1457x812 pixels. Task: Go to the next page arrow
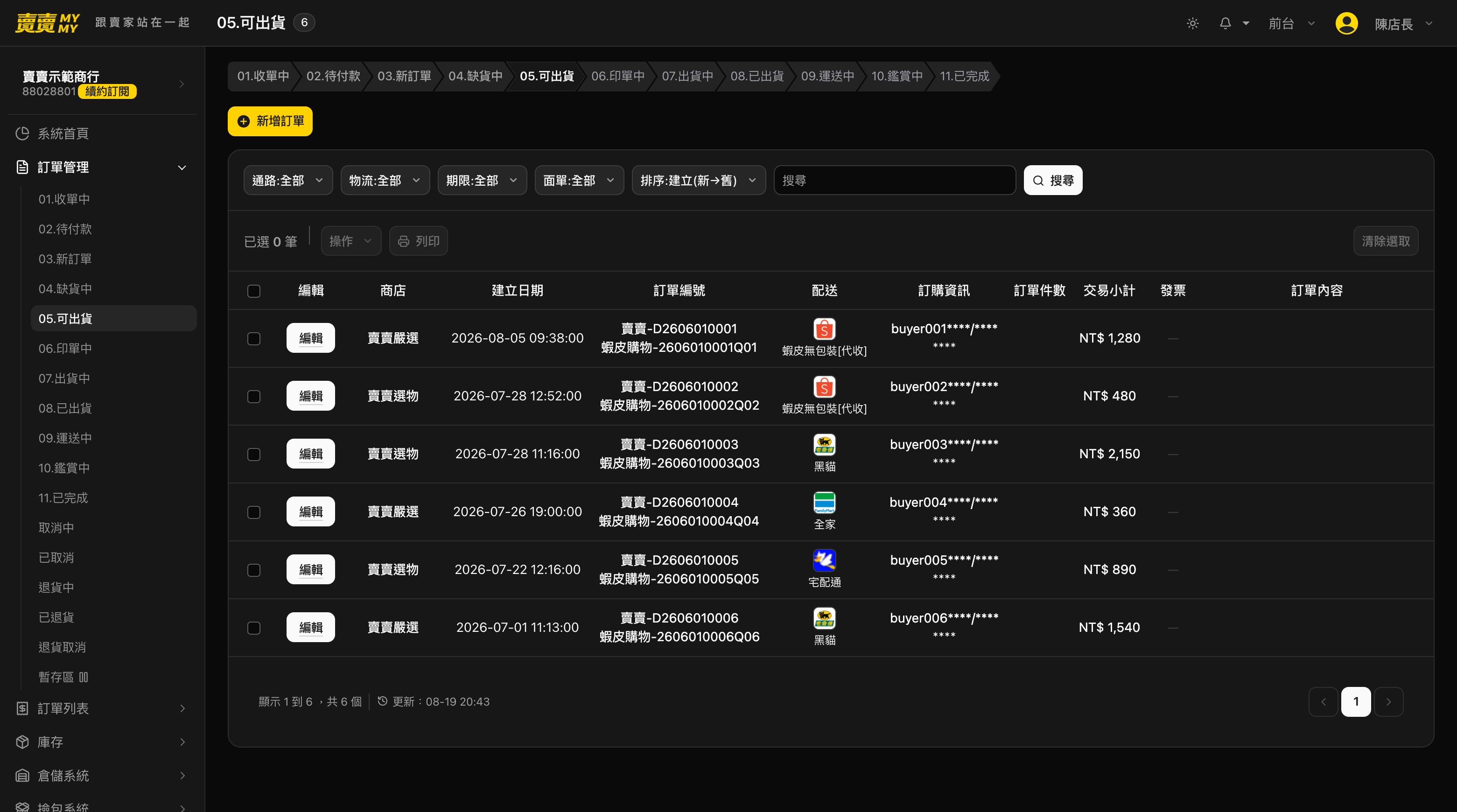point(1388,702)
